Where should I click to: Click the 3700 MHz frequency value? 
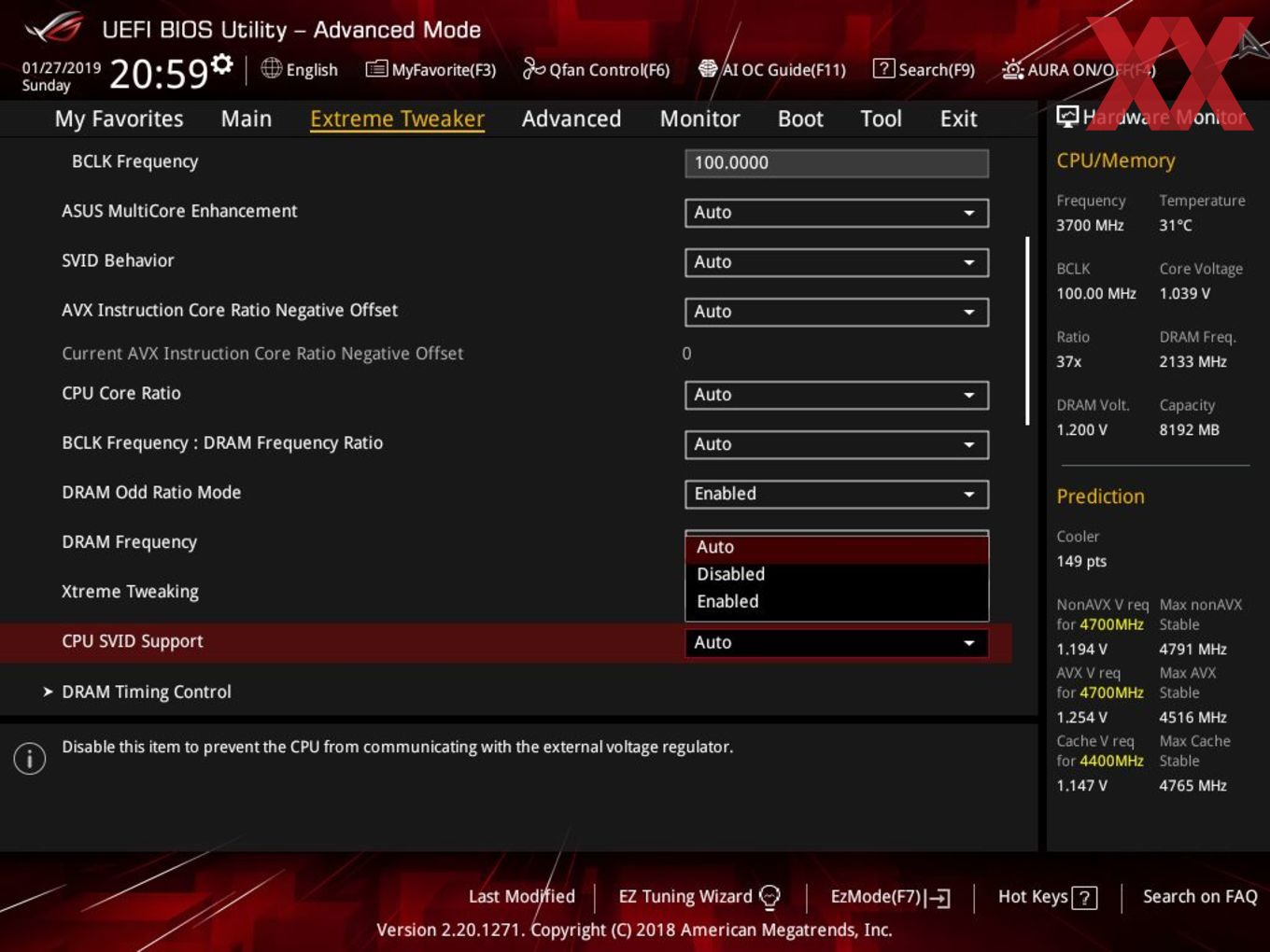(1090, 225)
